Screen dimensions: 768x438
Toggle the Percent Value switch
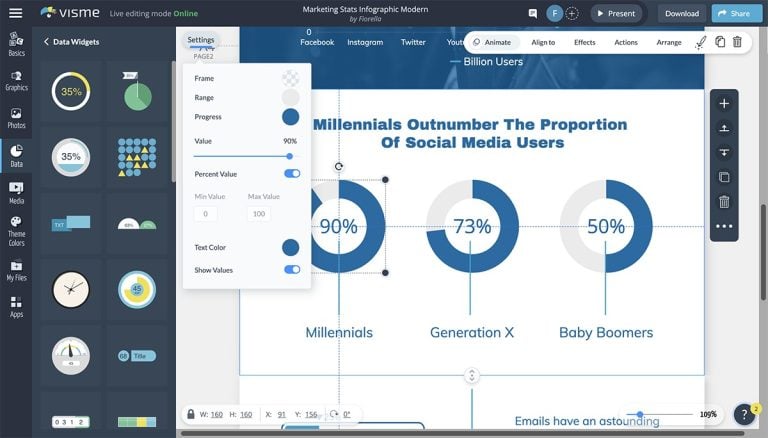tap(292, 174)
